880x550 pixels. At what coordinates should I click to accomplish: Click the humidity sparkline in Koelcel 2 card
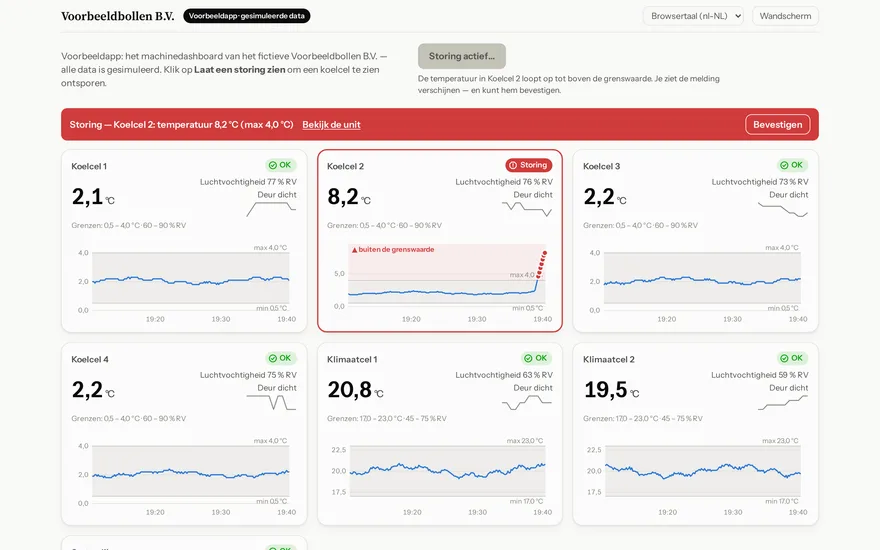[x=527, y=209]
